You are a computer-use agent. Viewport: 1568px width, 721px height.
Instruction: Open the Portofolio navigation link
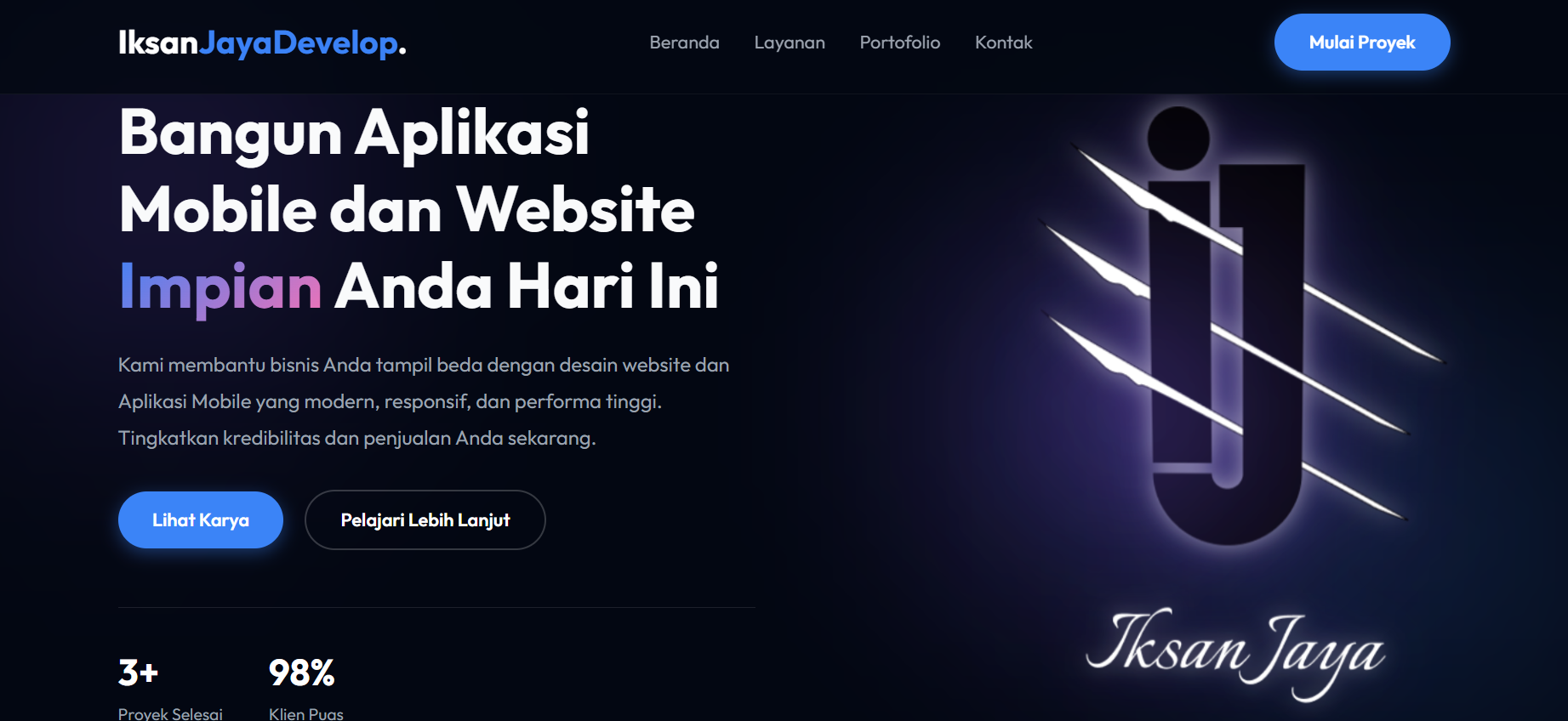(900, 43)
